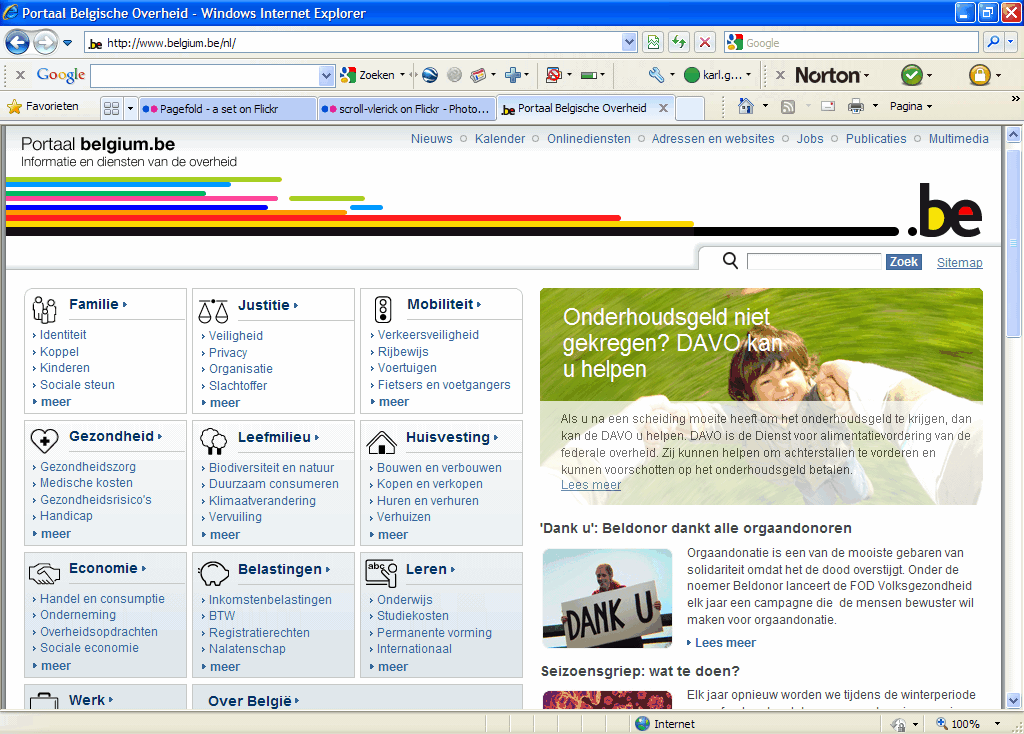Click the browser Forward arrow button
Viewport: 1024px width, 734px height.
(45, 43)
